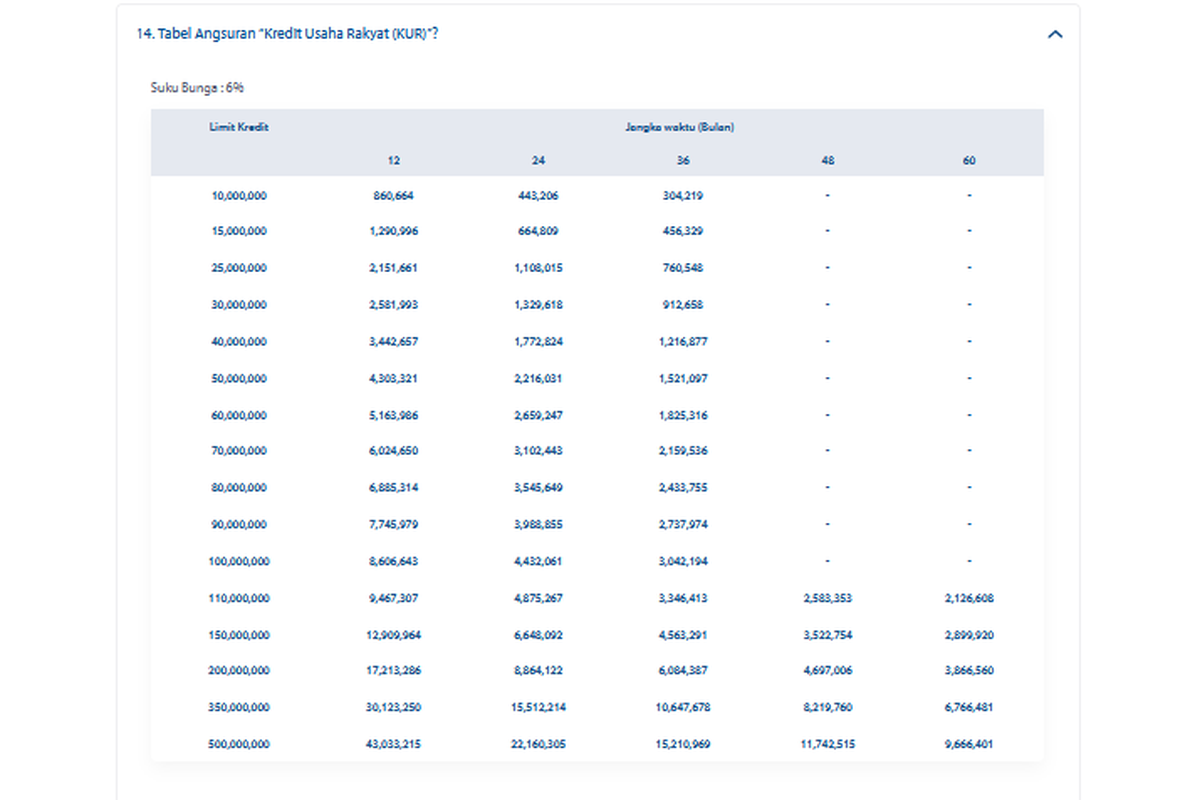
Task: Click the 10,000,000 credit limit row
Action: click(x=239, y=196)
